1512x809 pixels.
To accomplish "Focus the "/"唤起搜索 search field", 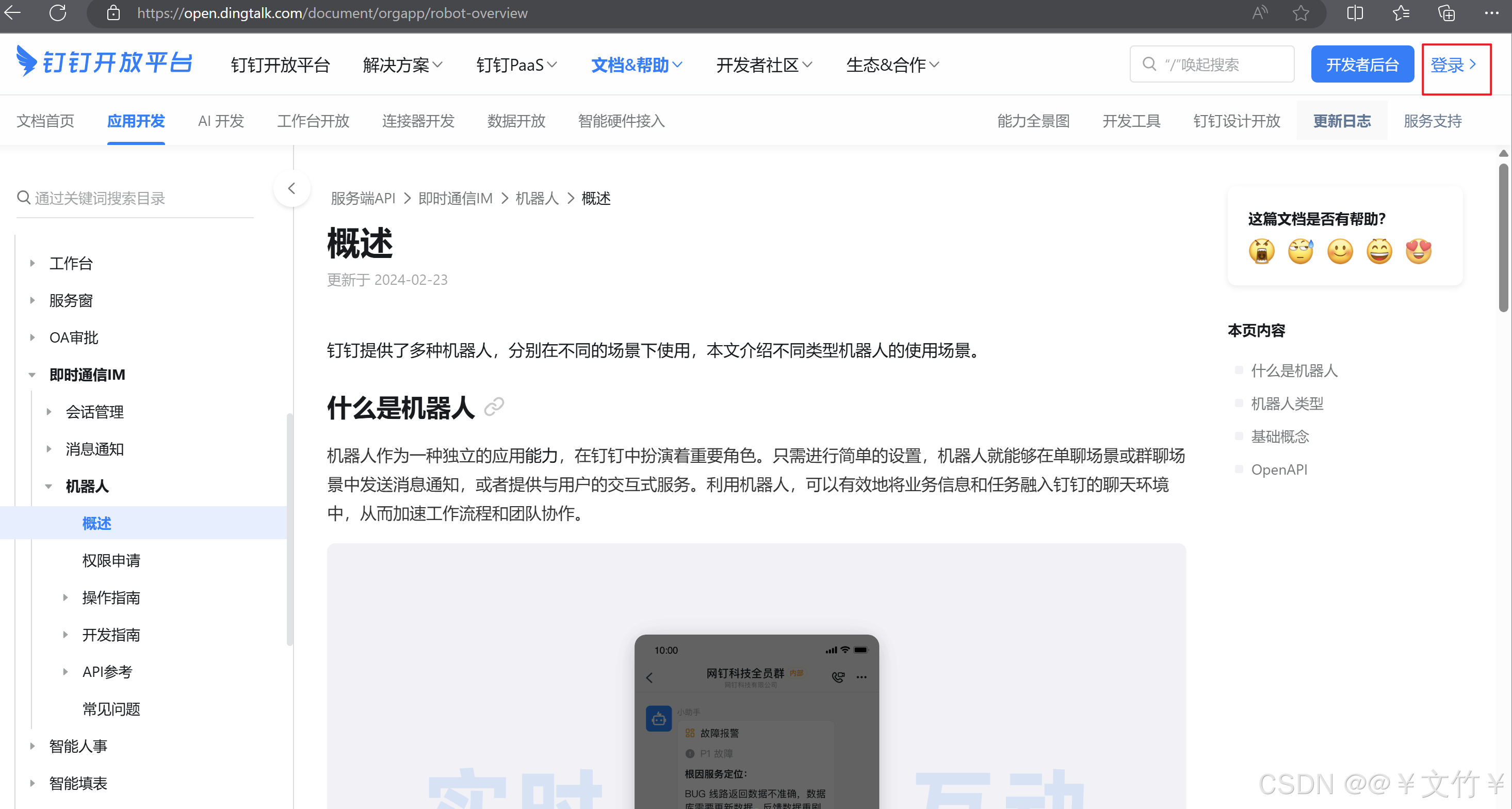I will (x=1211, y=64).
